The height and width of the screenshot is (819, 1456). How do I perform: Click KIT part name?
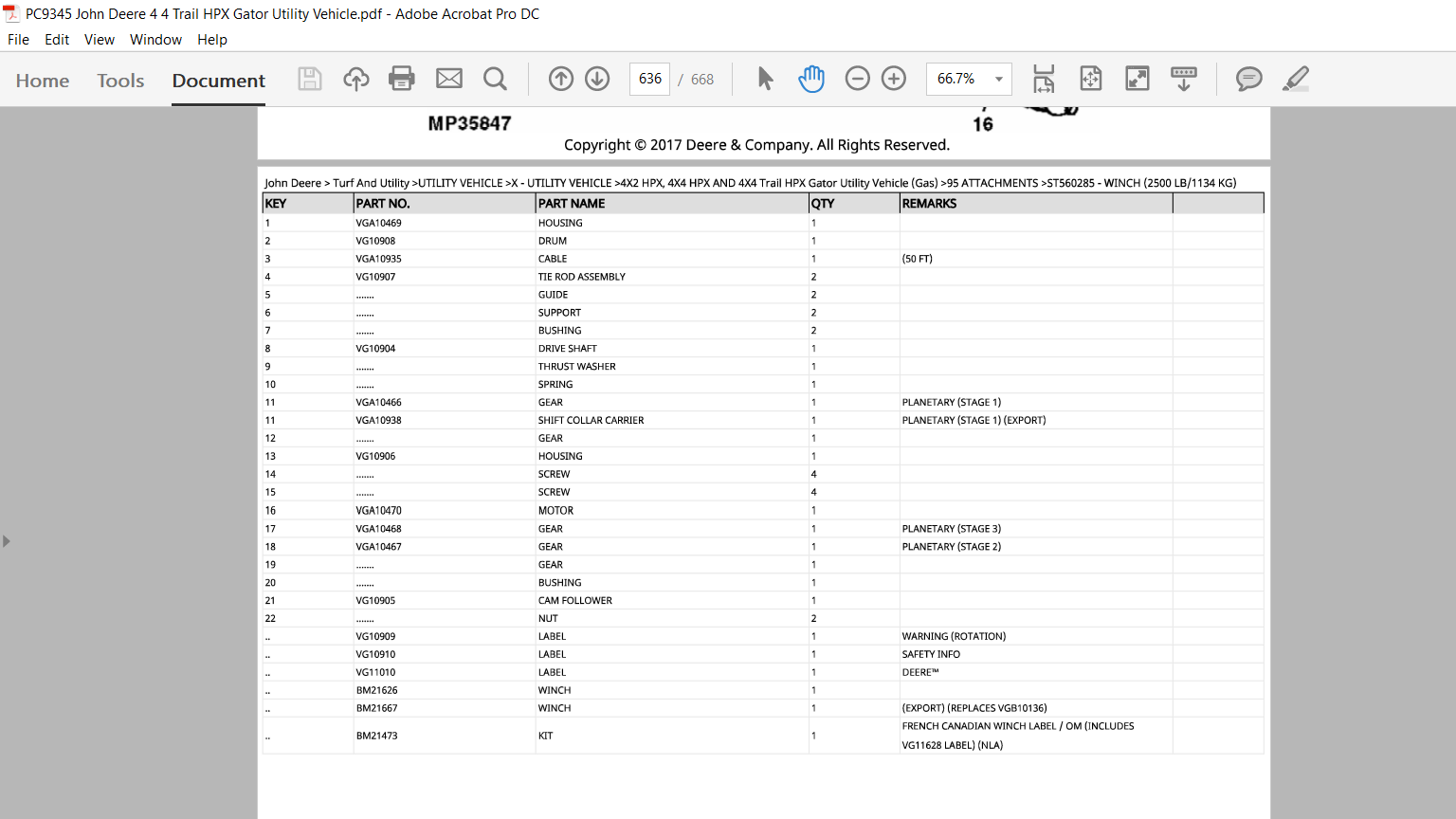[x=546, y=736]
